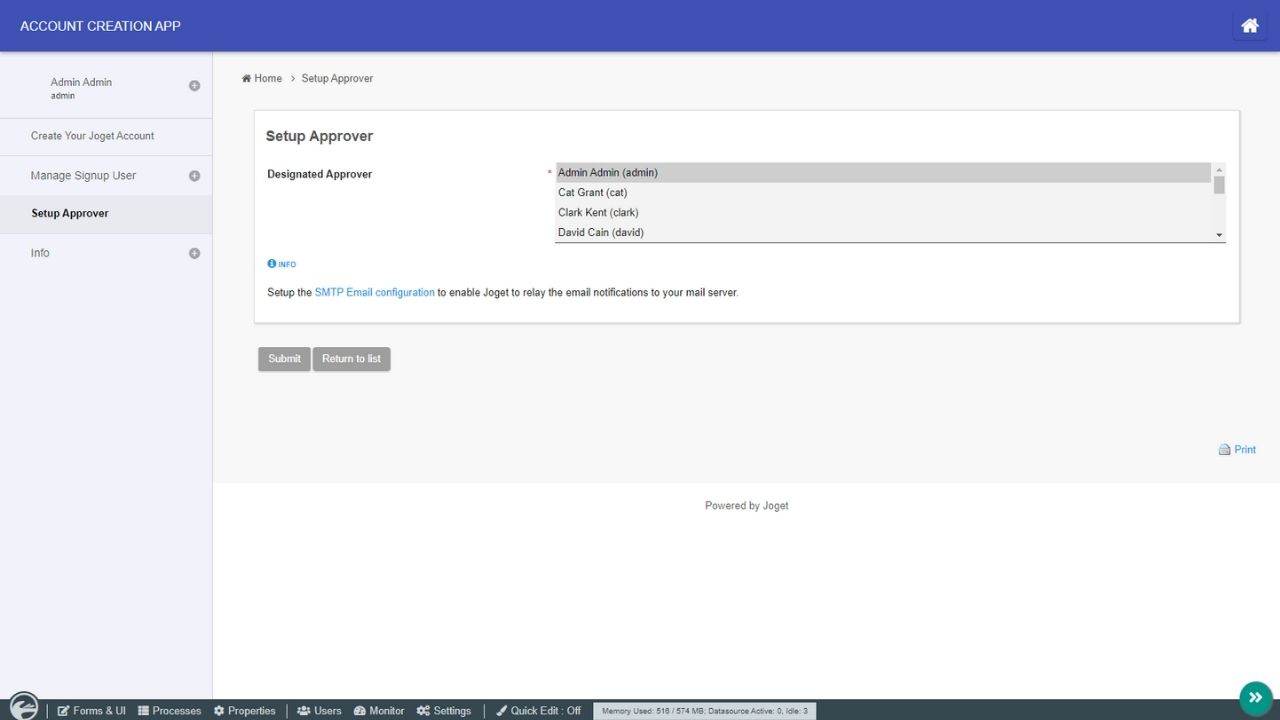
Task: Open Settings in the admin bar
Action: (x=443, y=711)
